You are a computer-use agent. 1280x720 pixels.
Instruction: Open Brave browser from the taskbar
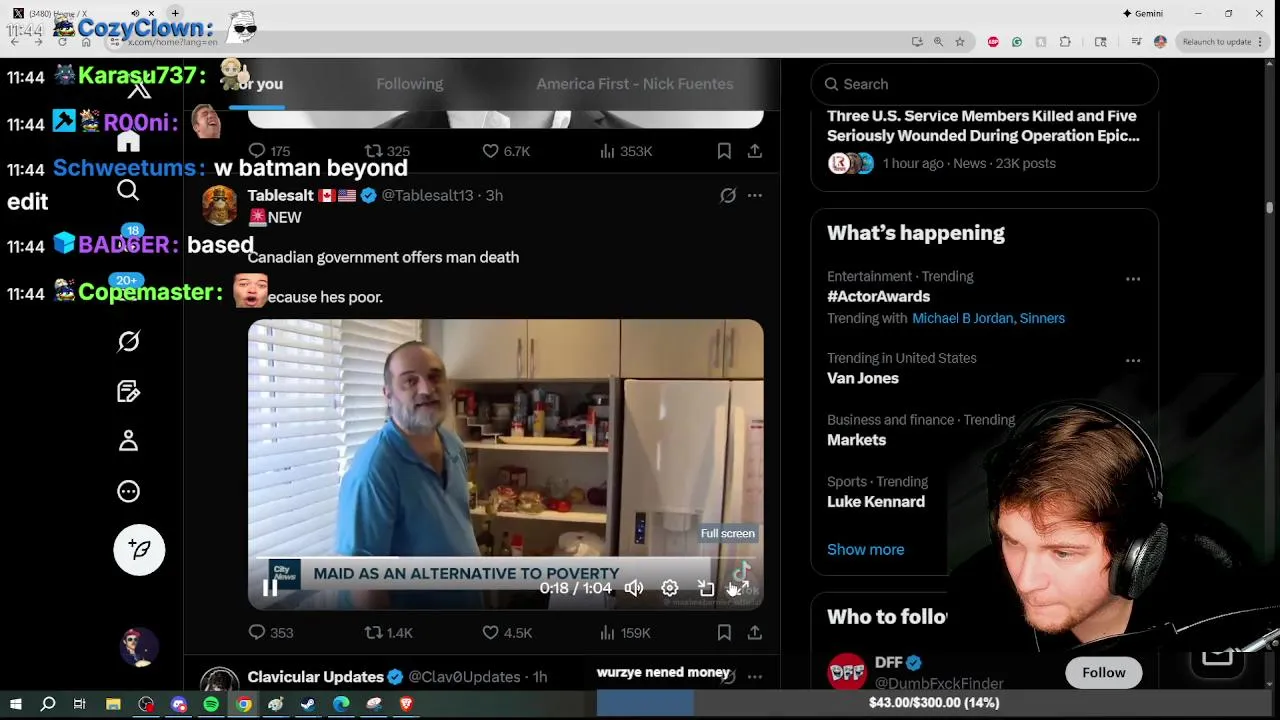point(406,704)
